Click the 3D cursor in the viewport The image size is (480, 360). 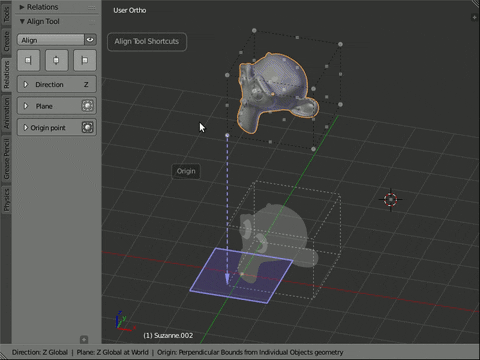coord(391,200)
